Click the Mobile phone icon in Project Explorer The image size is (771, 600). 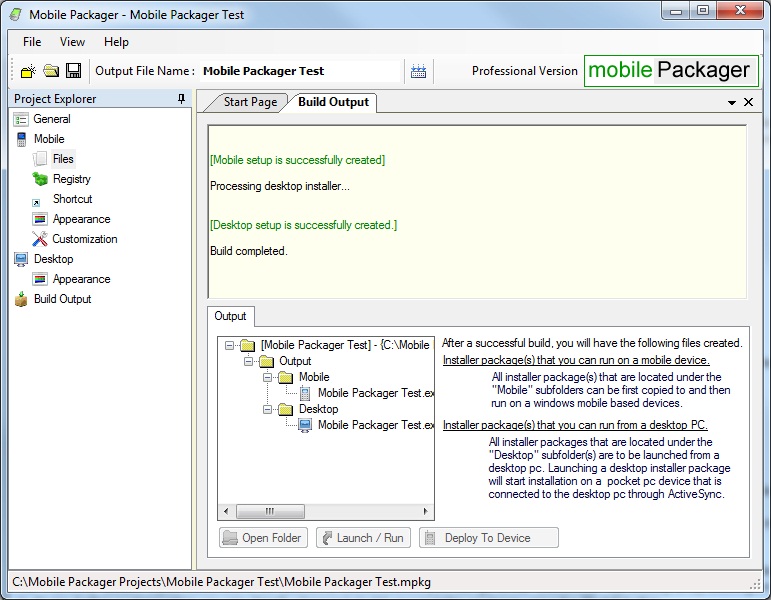[x=21, y=139]
